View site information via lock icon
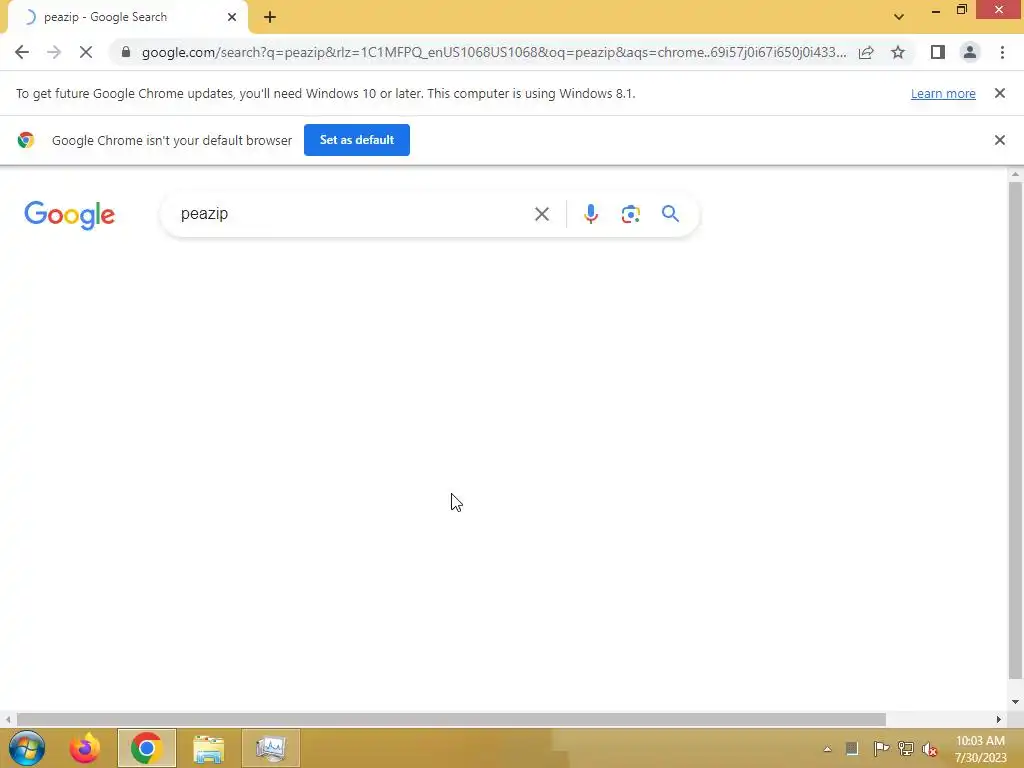The image size is (1024, 768). [126, 52]
